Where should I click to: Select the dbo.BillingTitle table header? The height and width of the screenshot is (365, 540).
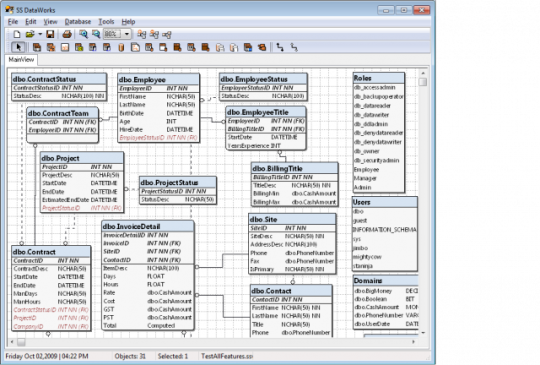(294, 168)
